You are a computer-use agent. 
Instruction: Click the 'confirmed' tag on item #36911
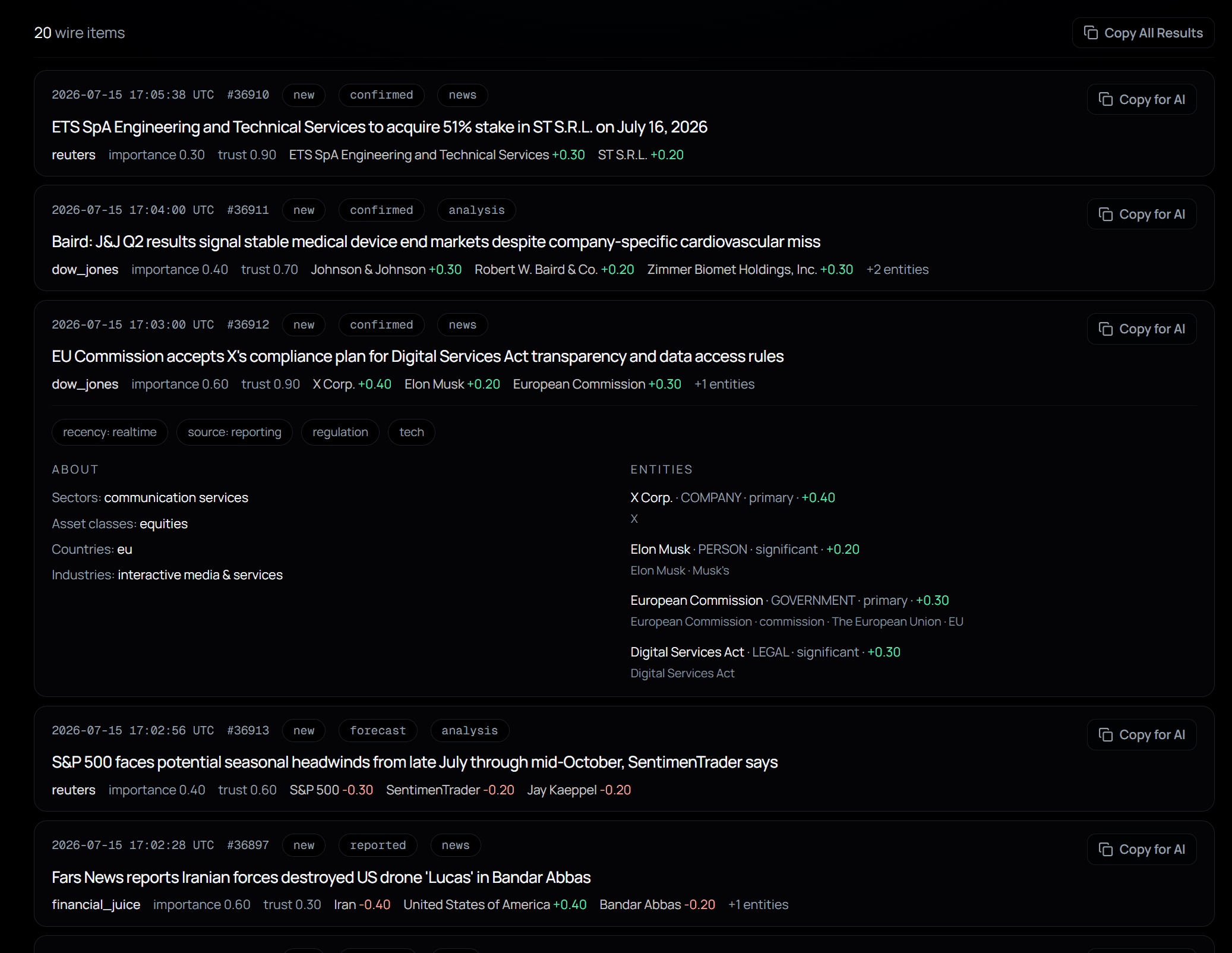coord(381,210)
